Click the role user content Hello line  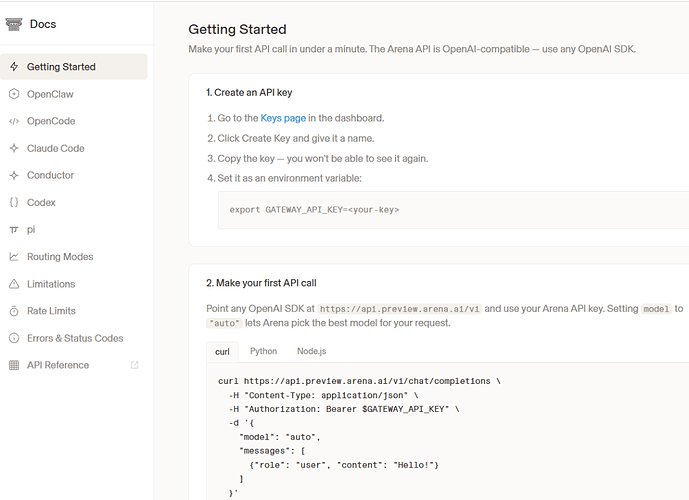coord(344,465)
